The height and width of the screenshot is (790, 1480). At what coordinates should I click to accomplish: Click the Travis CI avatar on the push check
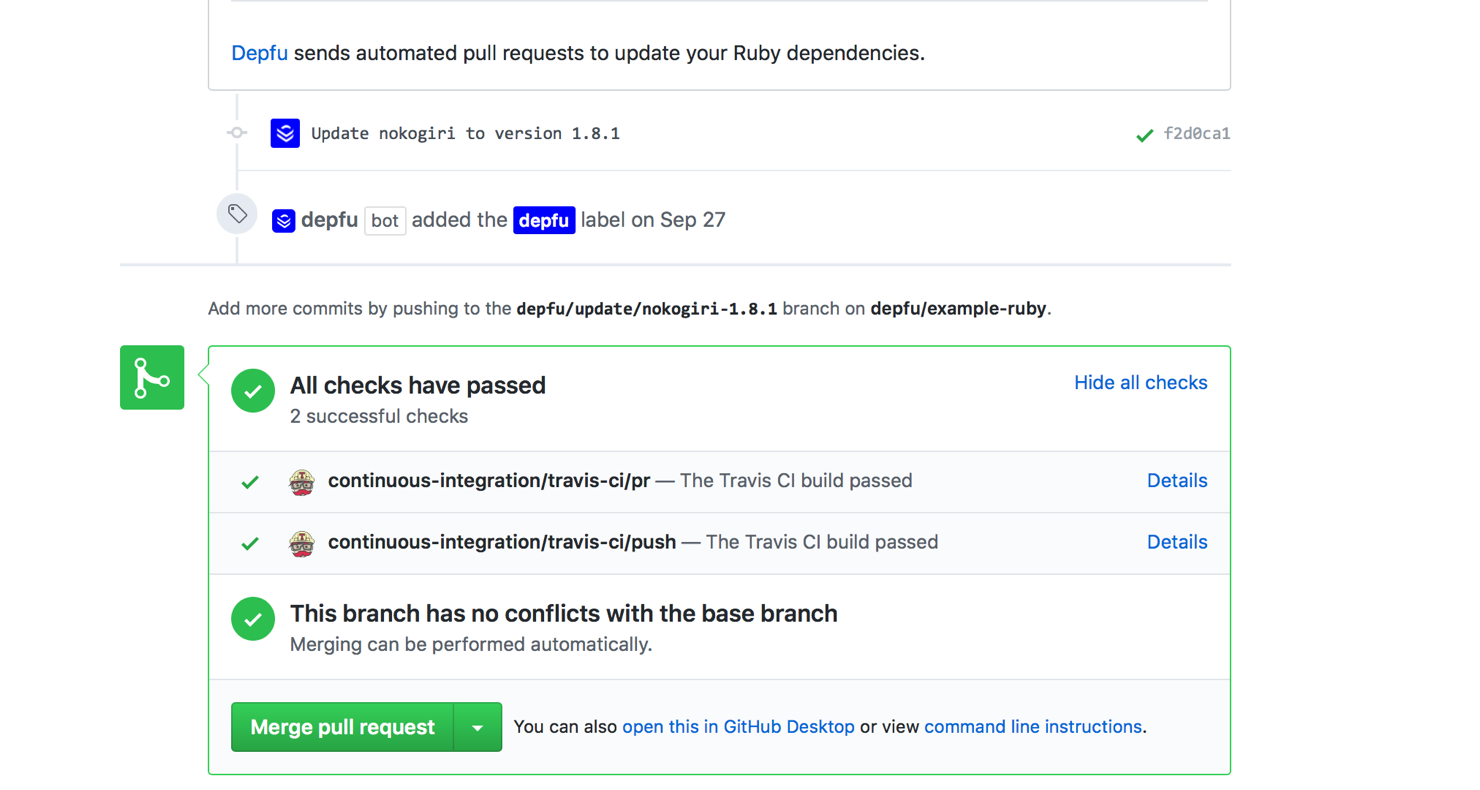[302, 544]
